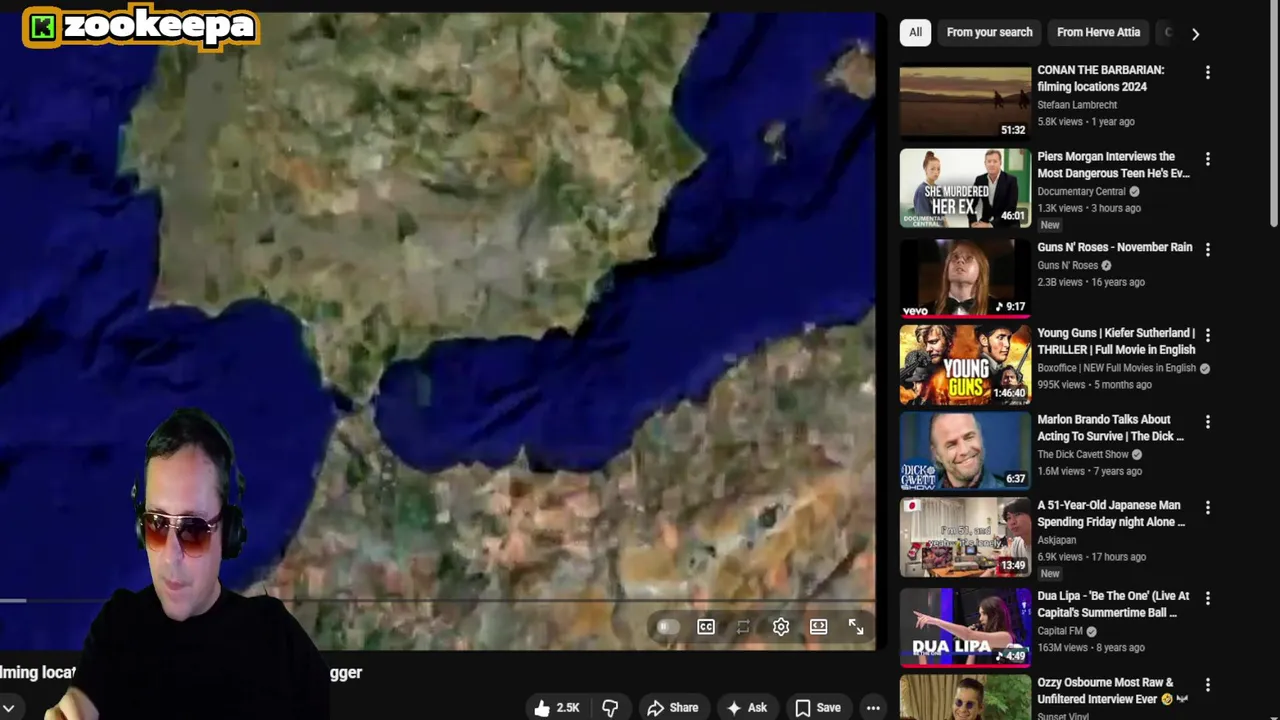Save the video to a playlist
The image size is (1280, 720).
click(818, 708)
